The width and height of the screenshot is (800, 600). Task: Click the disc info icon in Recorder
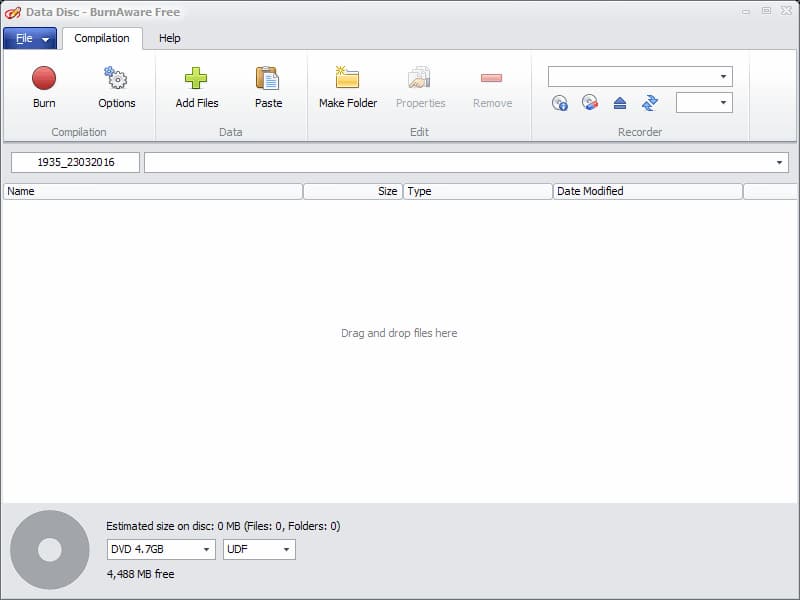560,103
